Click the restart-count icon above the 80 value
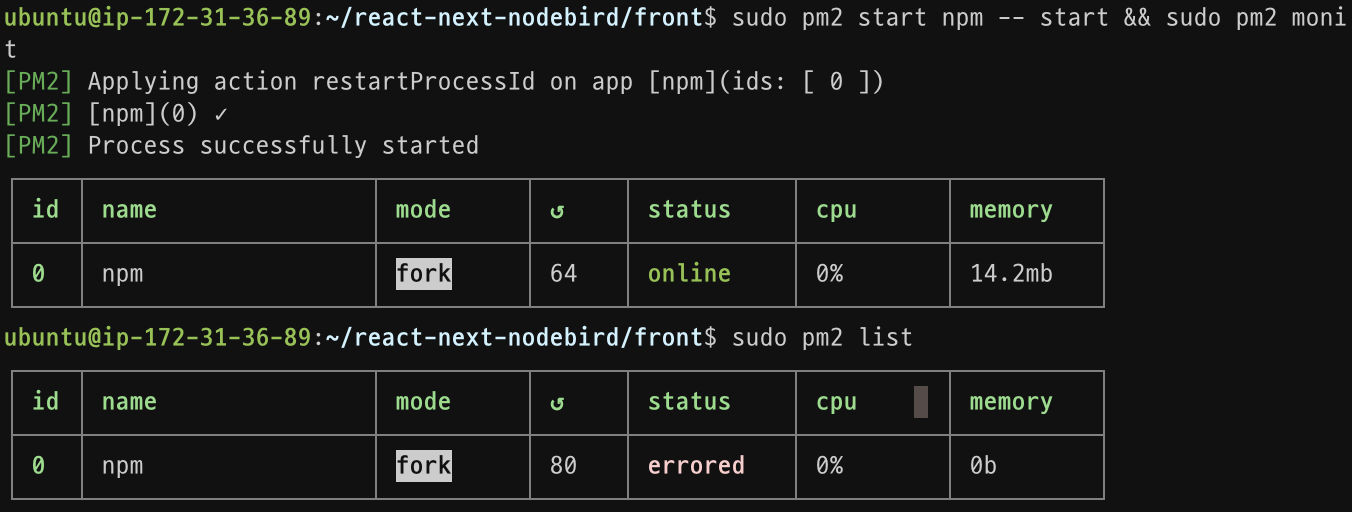The width and height of the screenshot is (1352, 512). tap(557, 403)
